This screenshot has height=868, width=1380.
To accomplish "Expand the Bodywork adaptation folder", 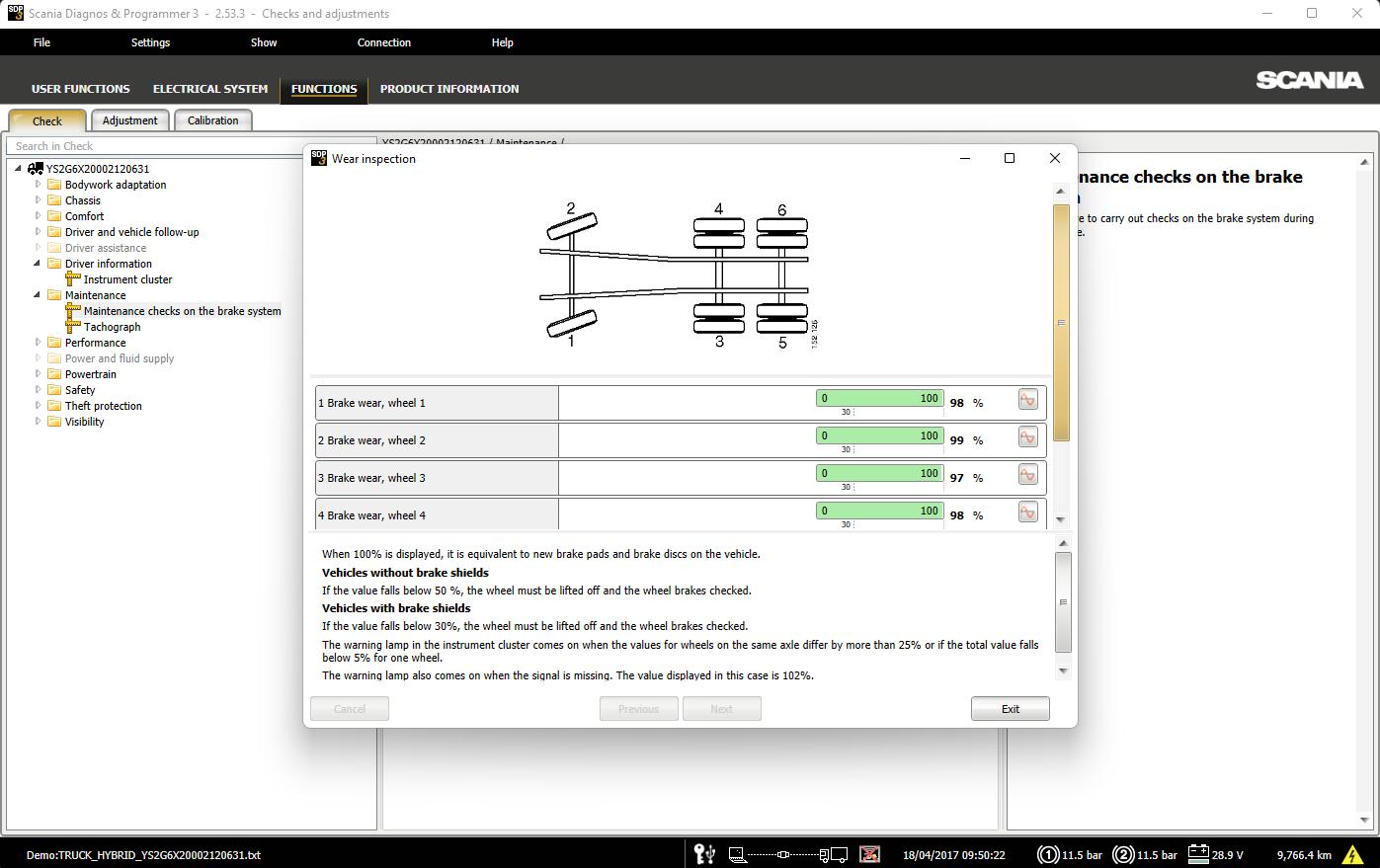I will 39,185.
